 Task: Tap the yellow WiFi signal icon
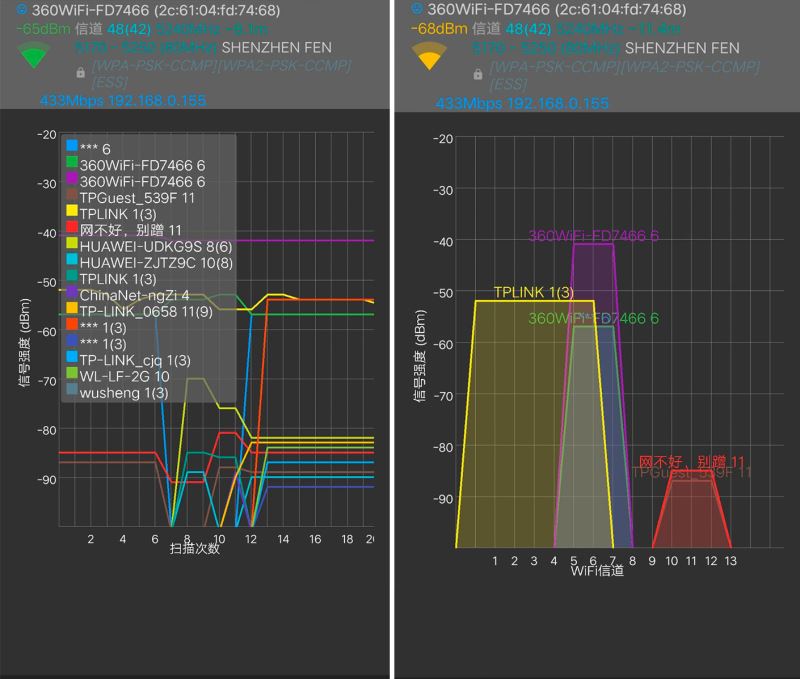click(429, 56)
